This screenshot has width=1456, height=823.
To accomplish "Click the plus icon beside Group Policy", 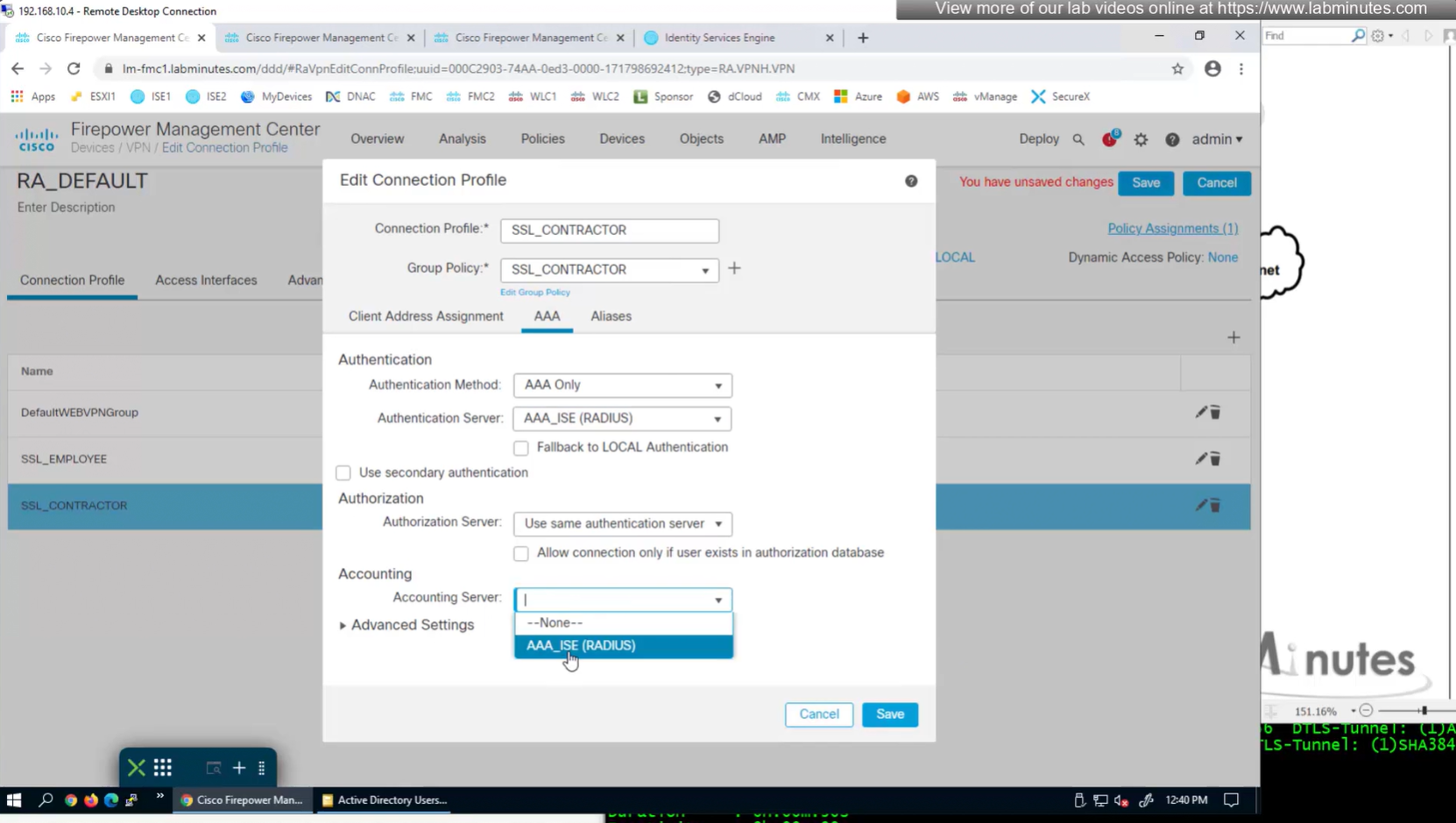I will [734, 269].
